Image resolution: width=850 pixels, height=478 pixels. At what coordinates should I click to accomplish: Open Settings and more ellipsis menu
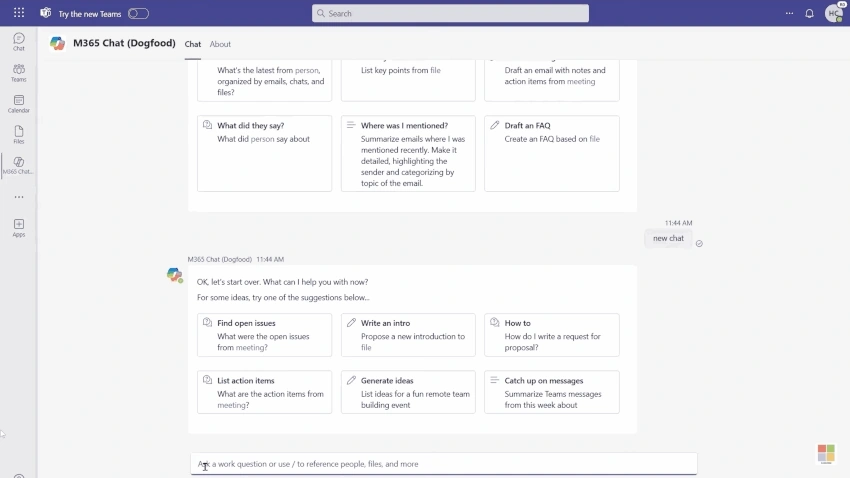tap(789, 14)
